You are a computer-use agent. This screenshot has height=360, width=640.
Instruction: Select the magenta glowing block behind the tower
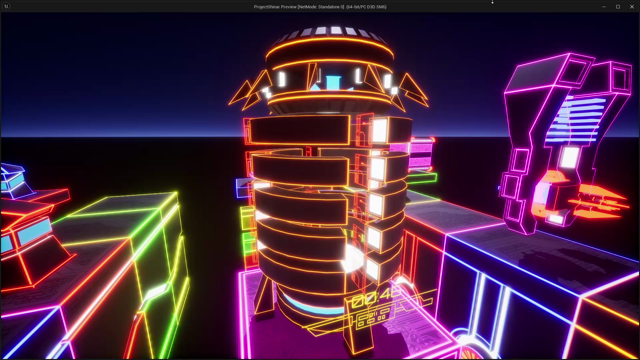point(420,154)
